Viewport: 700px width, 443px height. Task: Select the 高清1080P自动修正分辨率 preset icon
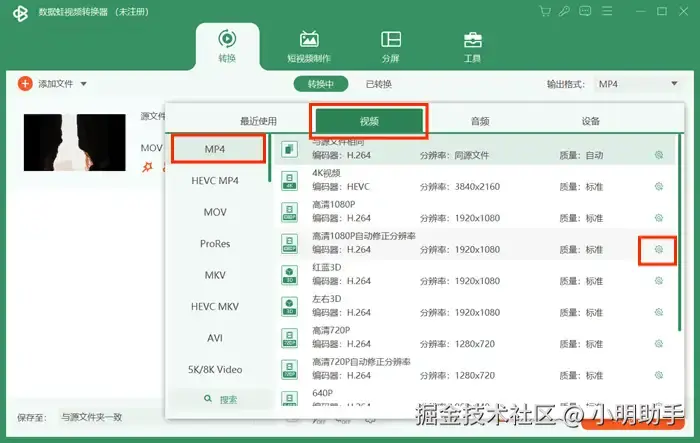click(289, 244)
